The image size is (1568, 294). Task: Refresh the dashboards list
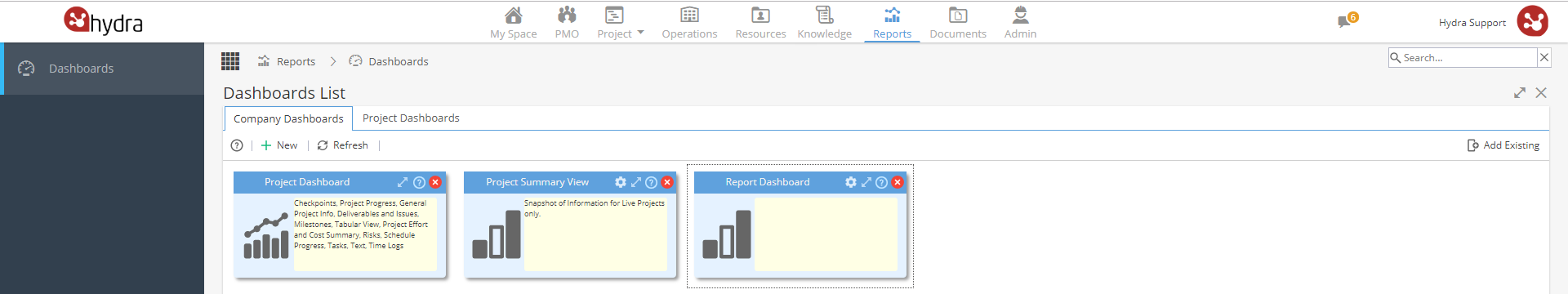click(x=343, y=145)
